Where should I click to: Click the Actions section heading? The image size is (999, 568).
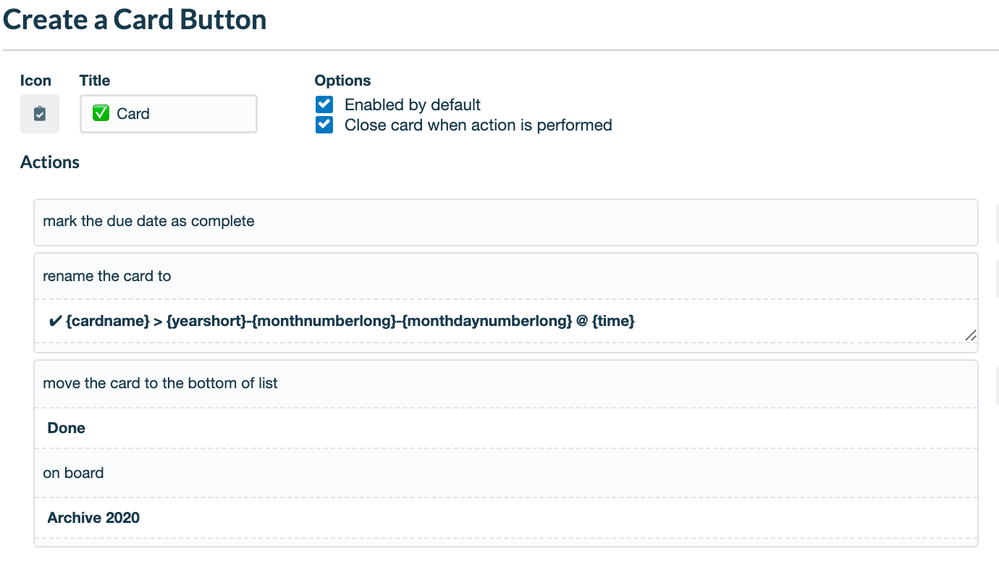tap(50, 162)
